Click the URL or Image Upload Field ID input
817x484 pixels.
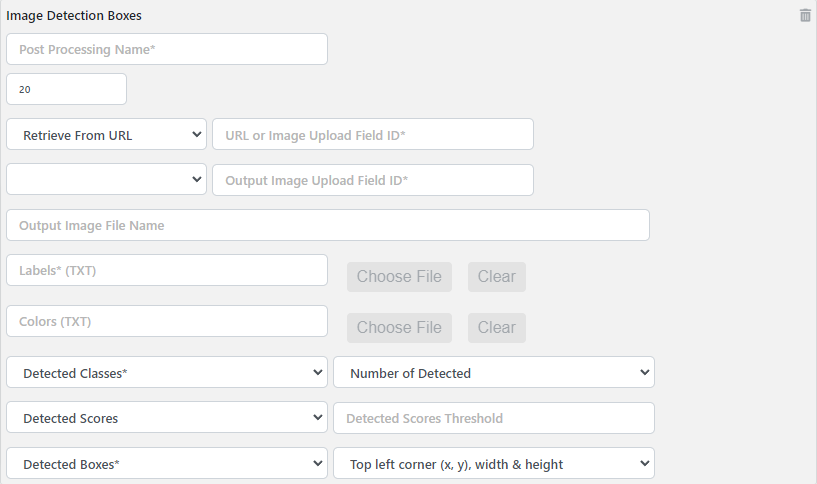coord(372,135)
